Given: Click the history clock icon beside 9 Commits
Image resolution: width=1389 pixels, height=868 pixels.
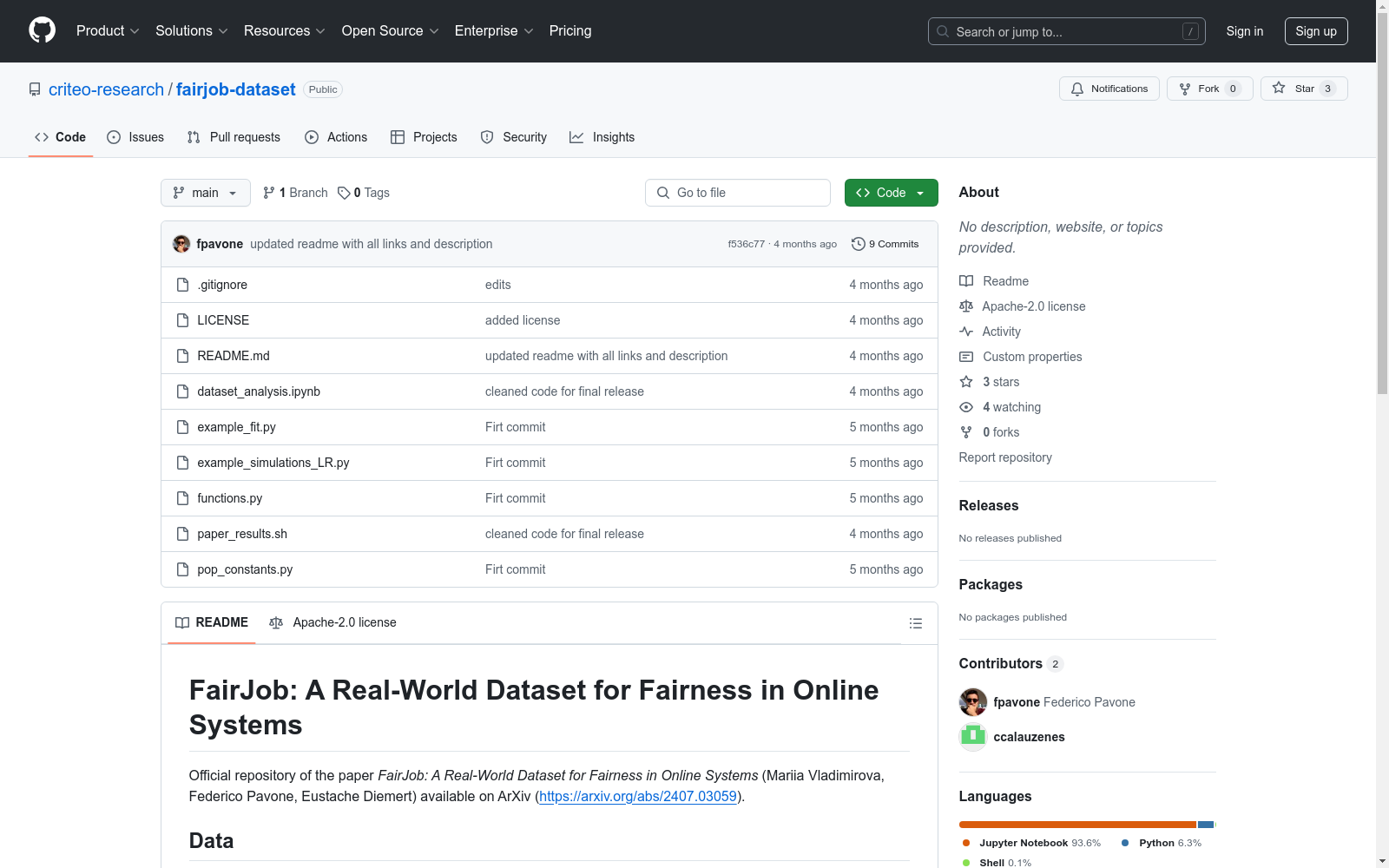Looking at the screenshot, I should pyautogui.click(x=859, y=244).
